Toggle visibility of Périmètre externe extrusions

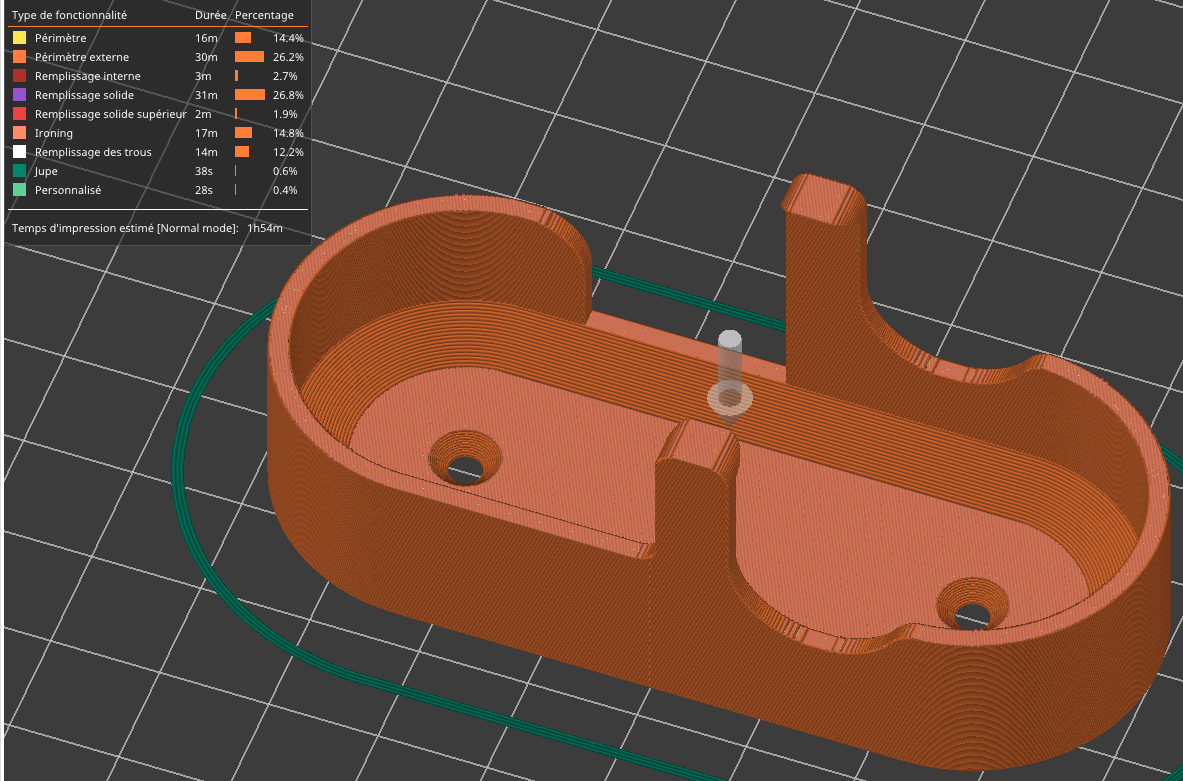click(158, 57)
